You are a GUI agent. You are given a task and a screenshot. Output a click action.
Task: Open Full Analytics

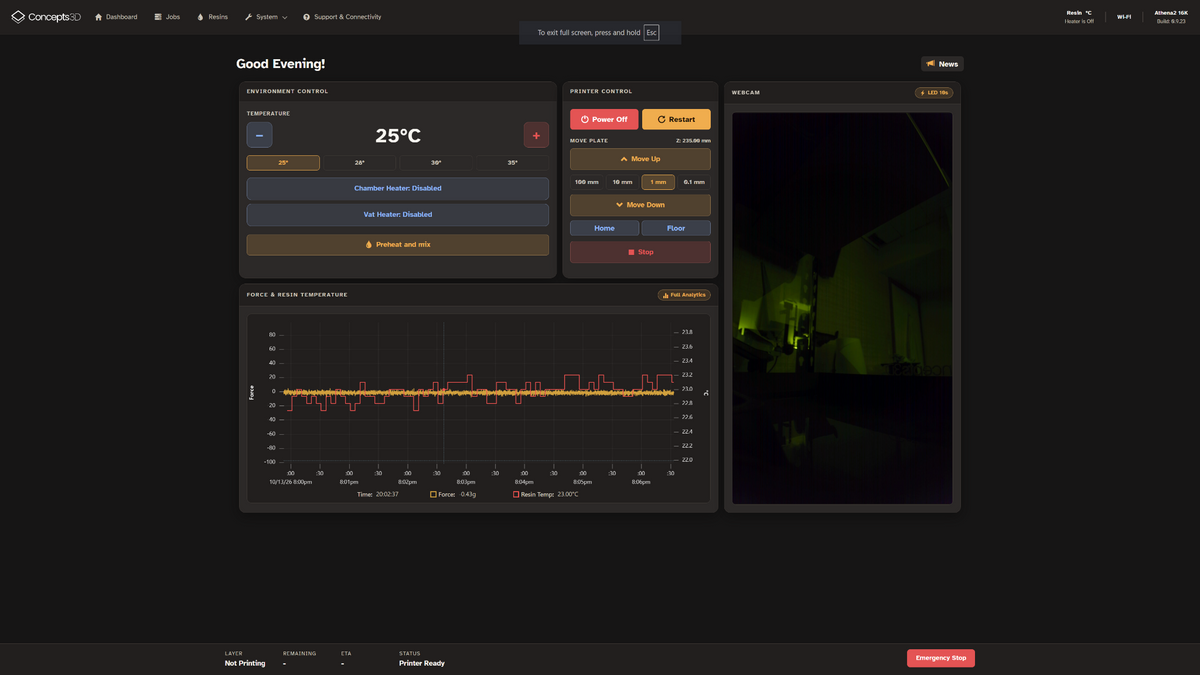pyautogui.click(x=684, y=295)
